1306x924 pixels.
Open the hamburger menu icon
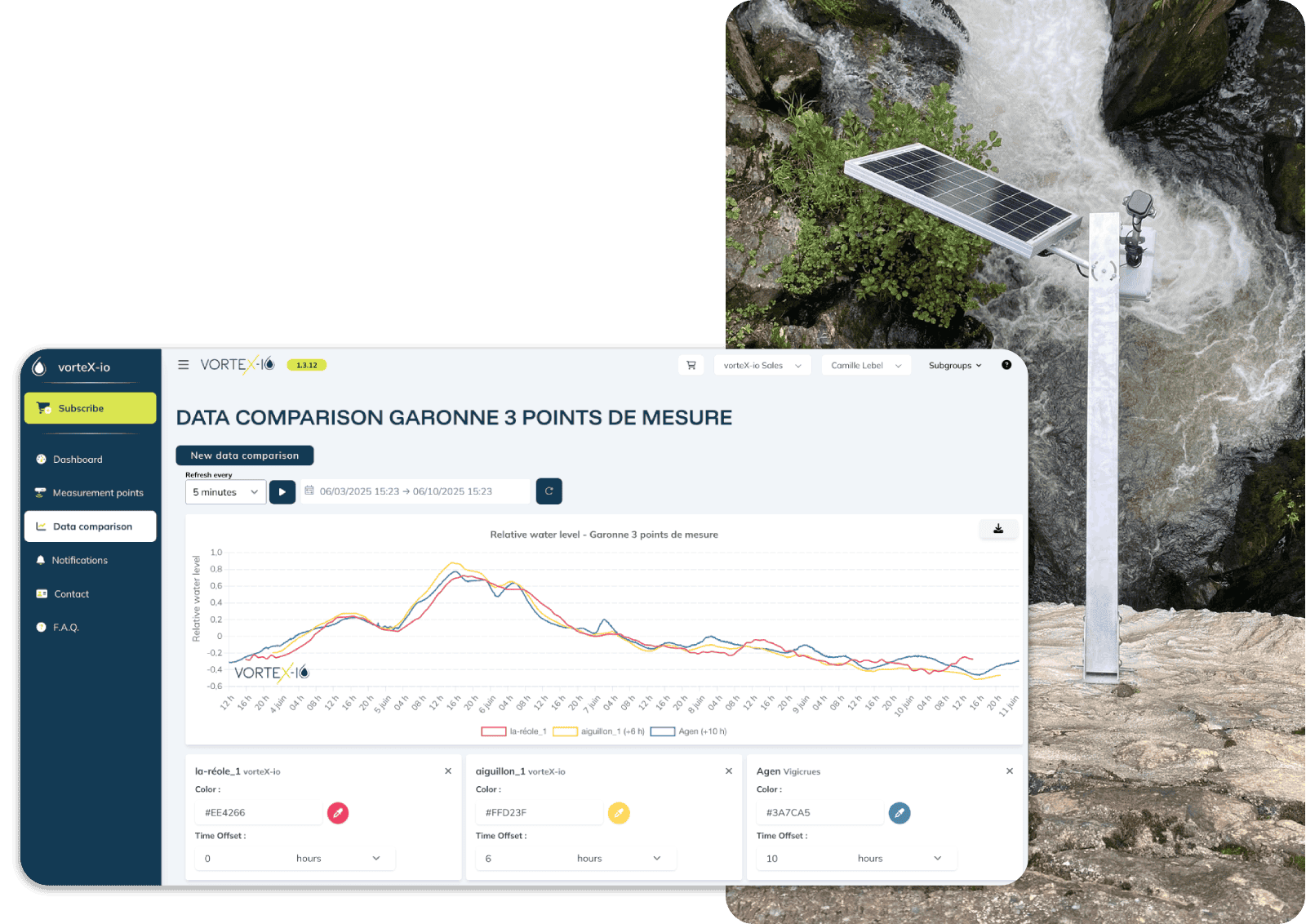tap(183, 365)
